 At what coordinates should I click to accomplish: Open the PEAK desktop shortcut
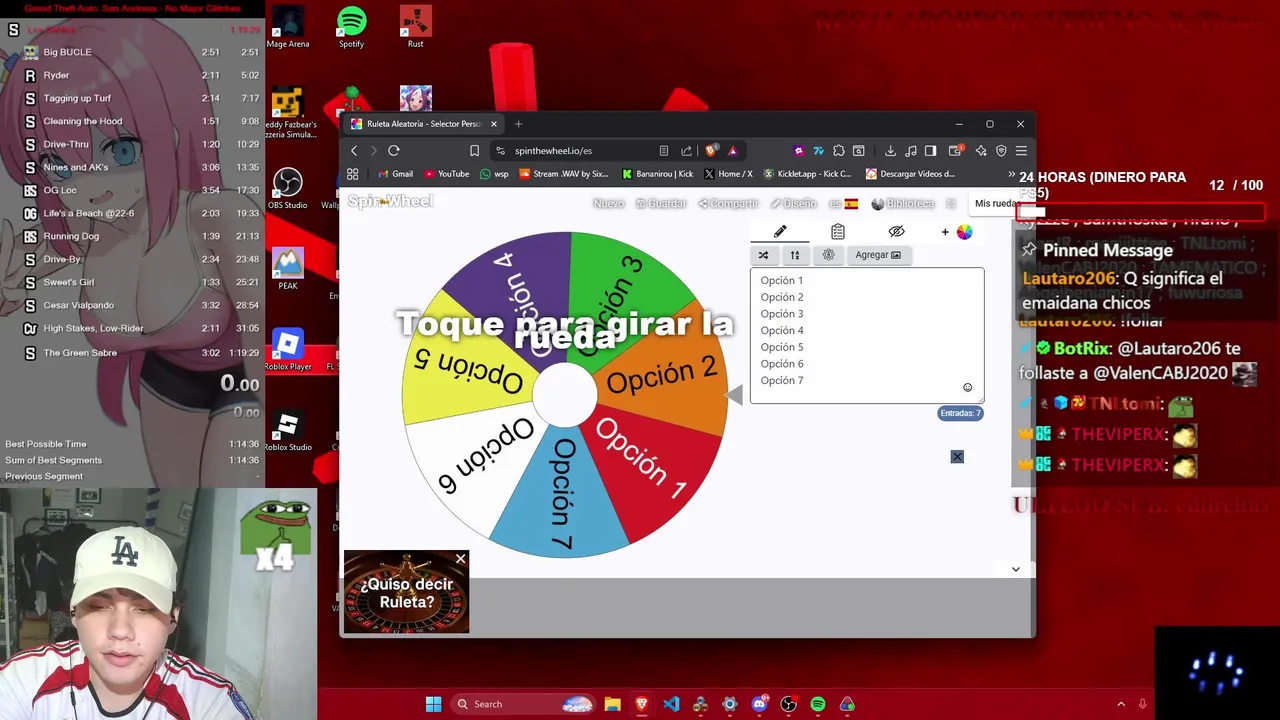pos(287,269)
